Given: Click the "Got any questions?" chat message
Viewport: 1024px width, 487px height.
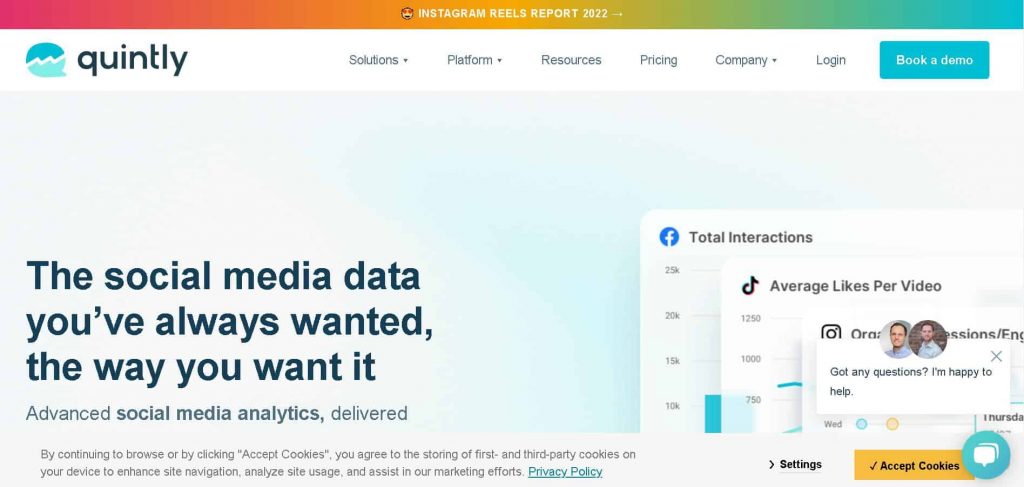Looking at the screenshot, I should pos(910,381).
